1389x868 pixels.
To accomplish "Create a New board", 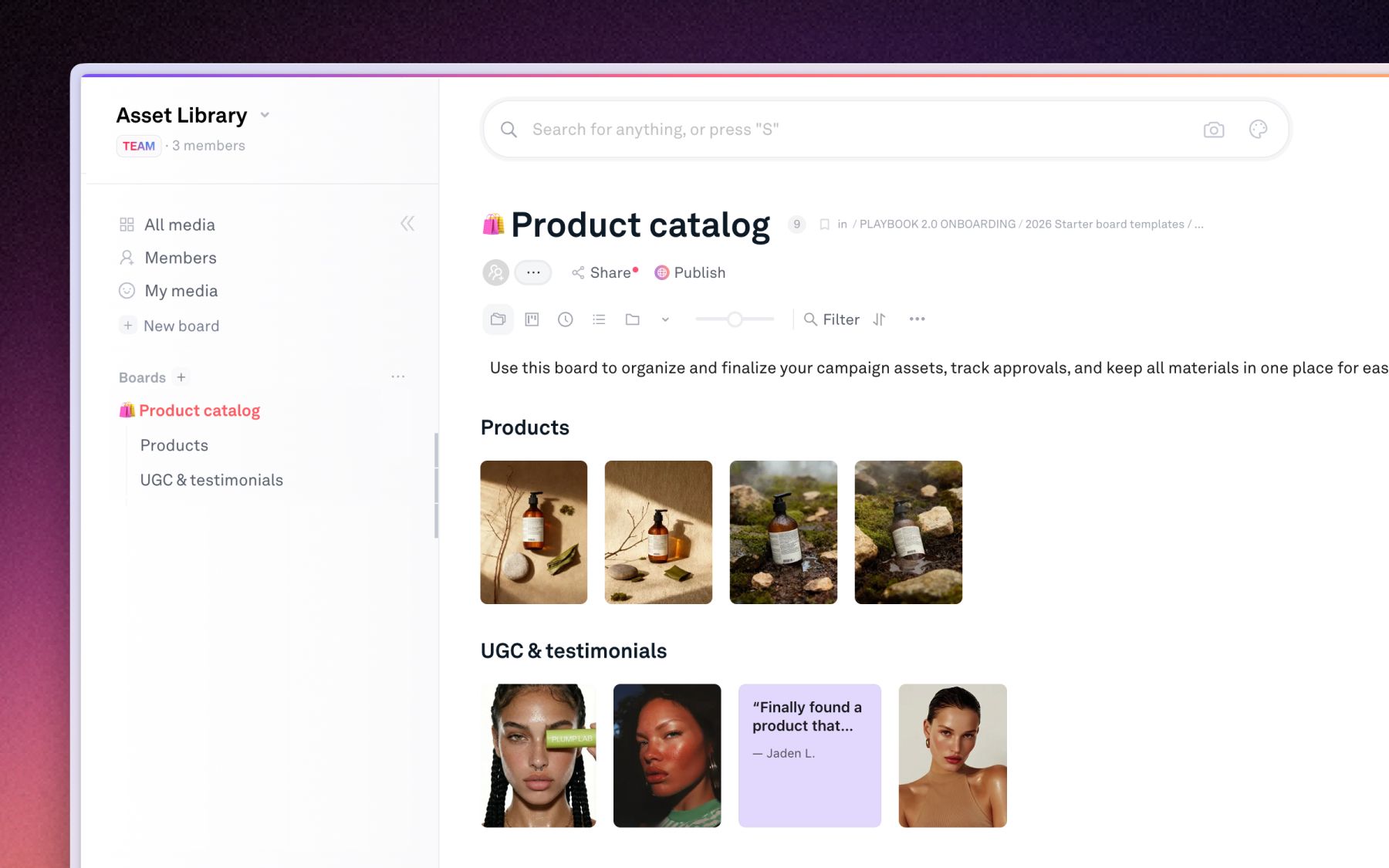I will coord(170,326).
